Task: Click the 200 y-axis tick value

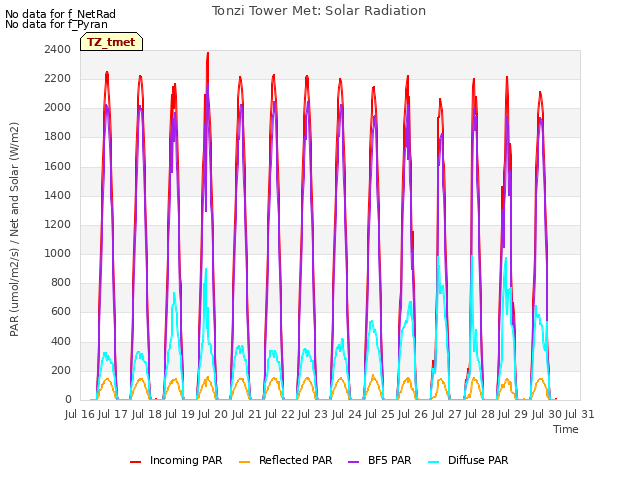Action: [61, 370]
